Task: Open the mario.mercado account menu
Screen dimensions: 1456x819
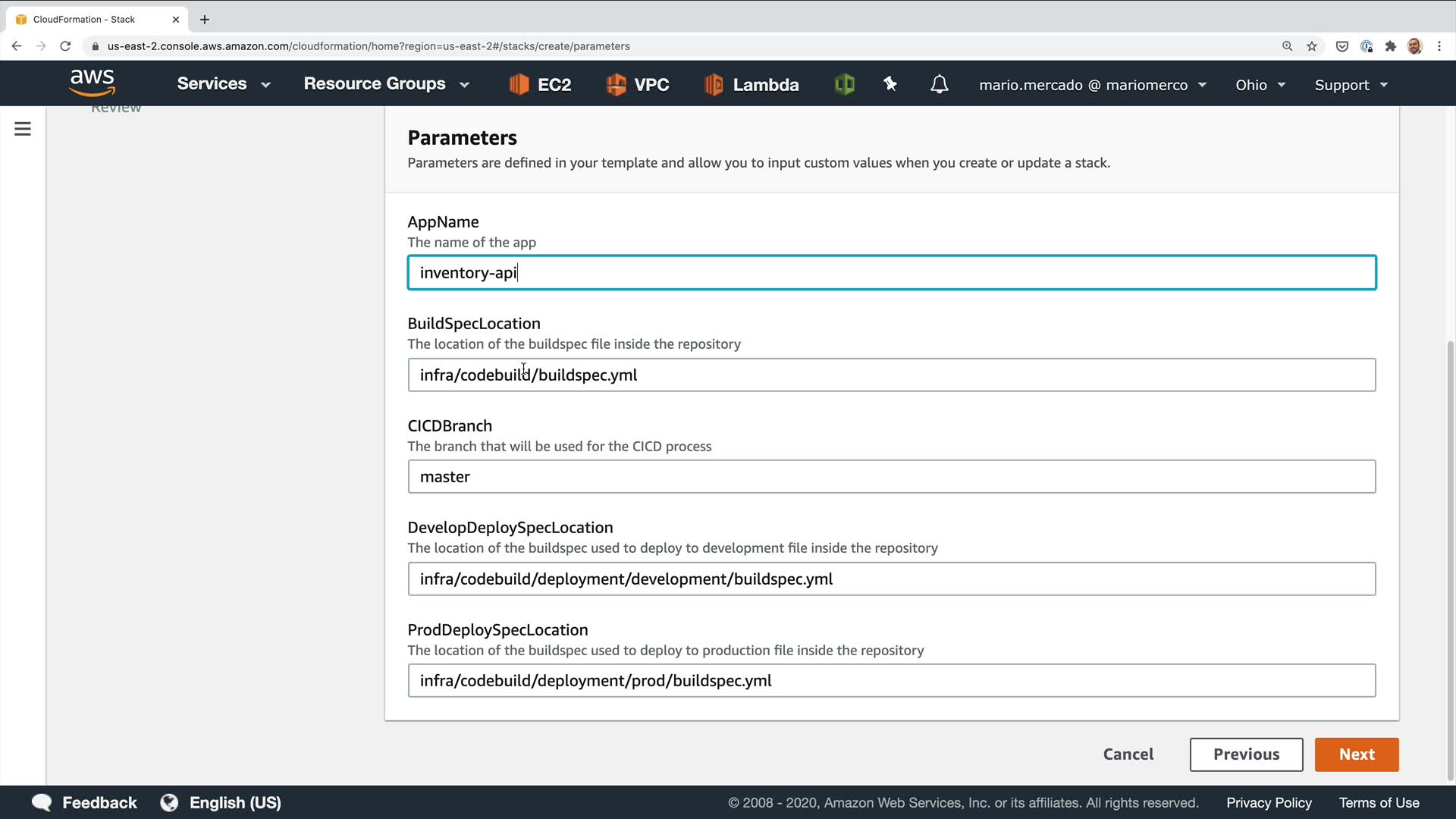Action: (x=1092, y=85)
